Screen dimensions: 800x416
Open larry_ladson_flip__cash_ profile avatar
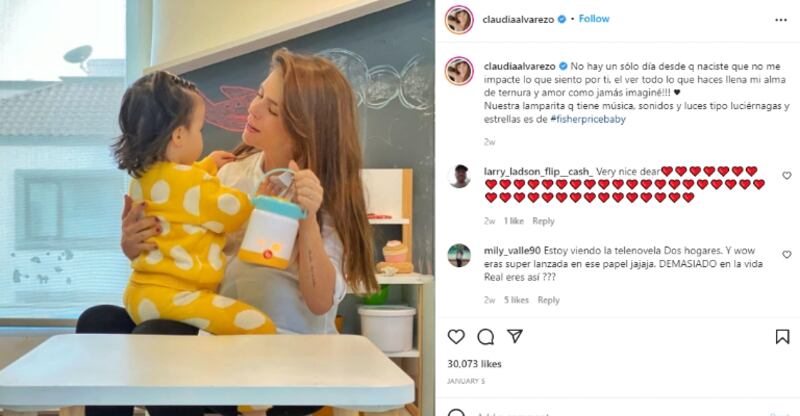click(x=459, y=176)
